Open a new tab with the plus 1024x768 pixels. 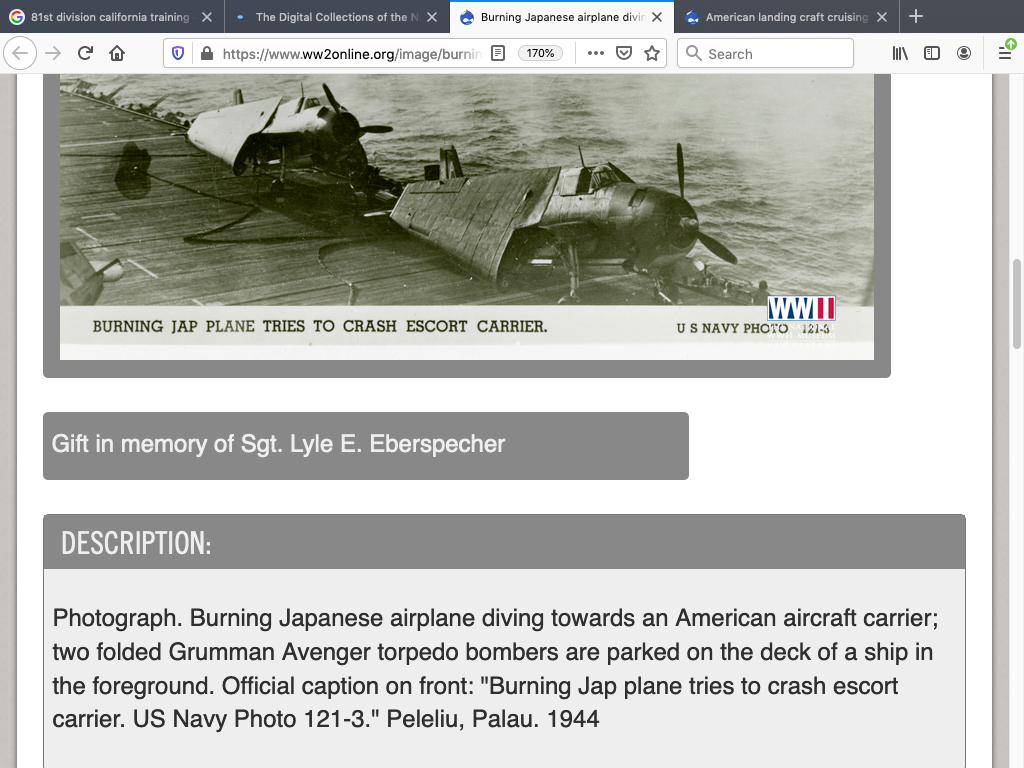click(916, 17)
